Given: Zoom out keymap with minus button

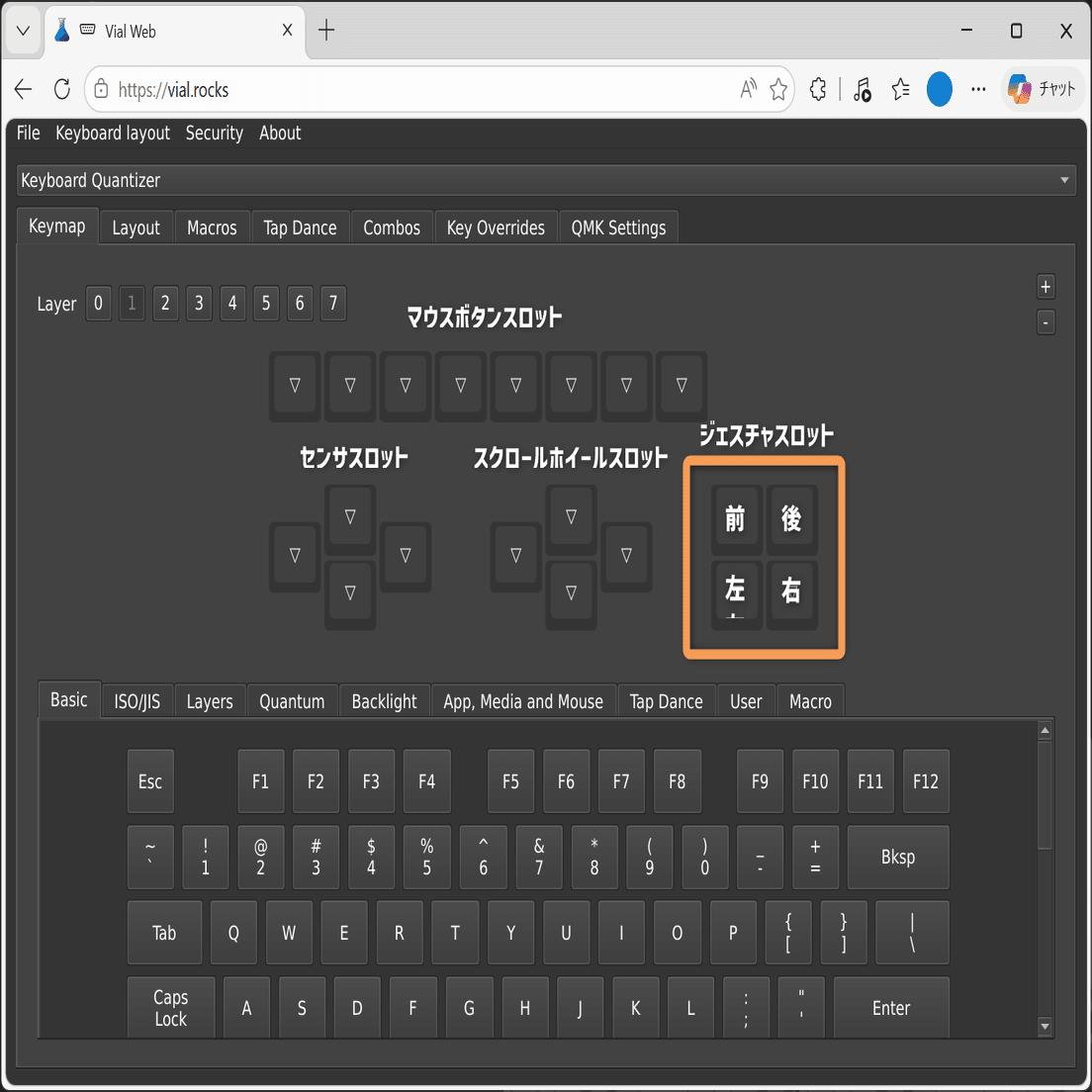Looking at the screenshot, I should tap(1046, 322).
